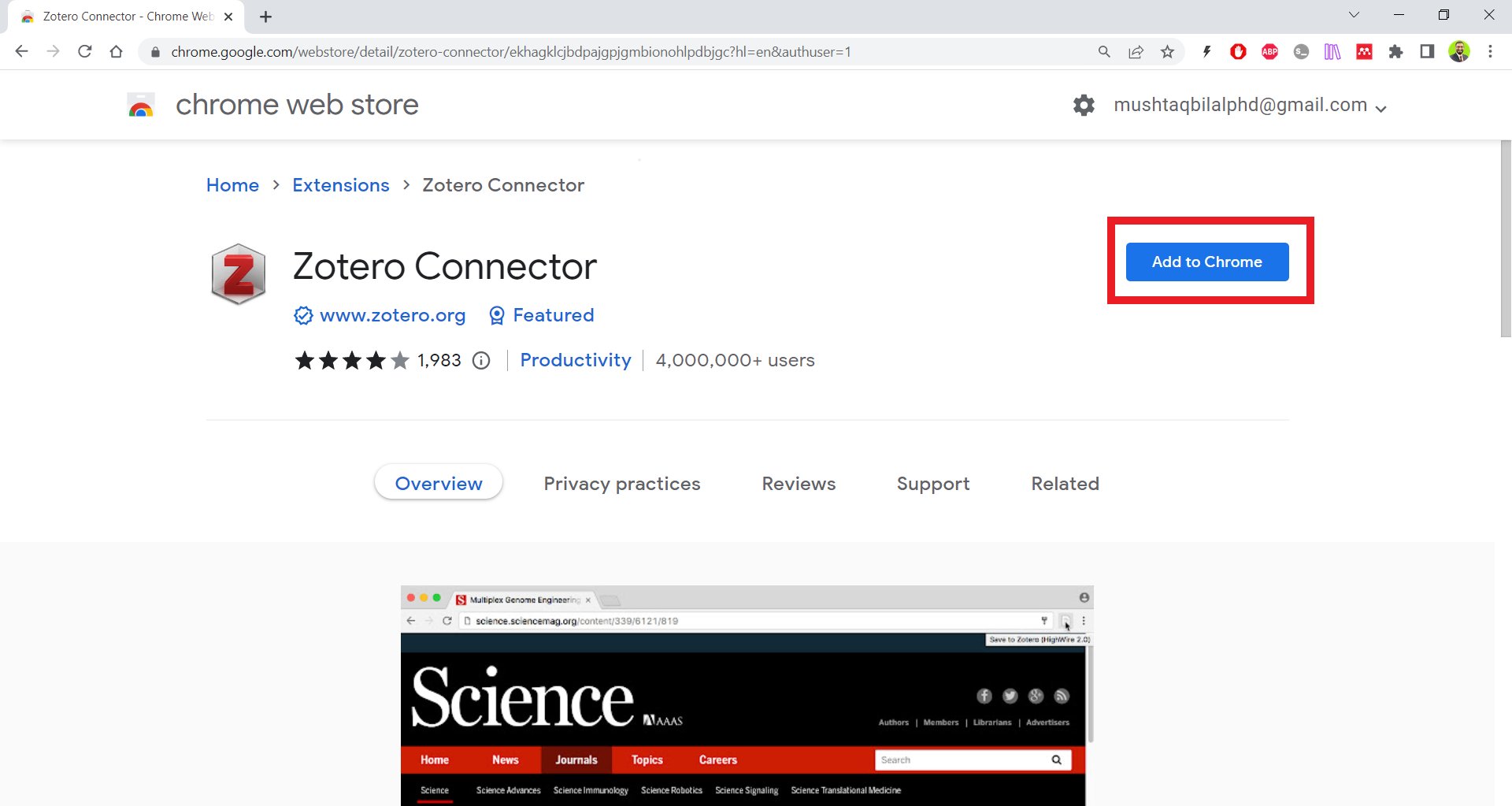Click the verified publisher badge icon
The image size is (1512, 806).
[303, 315]
